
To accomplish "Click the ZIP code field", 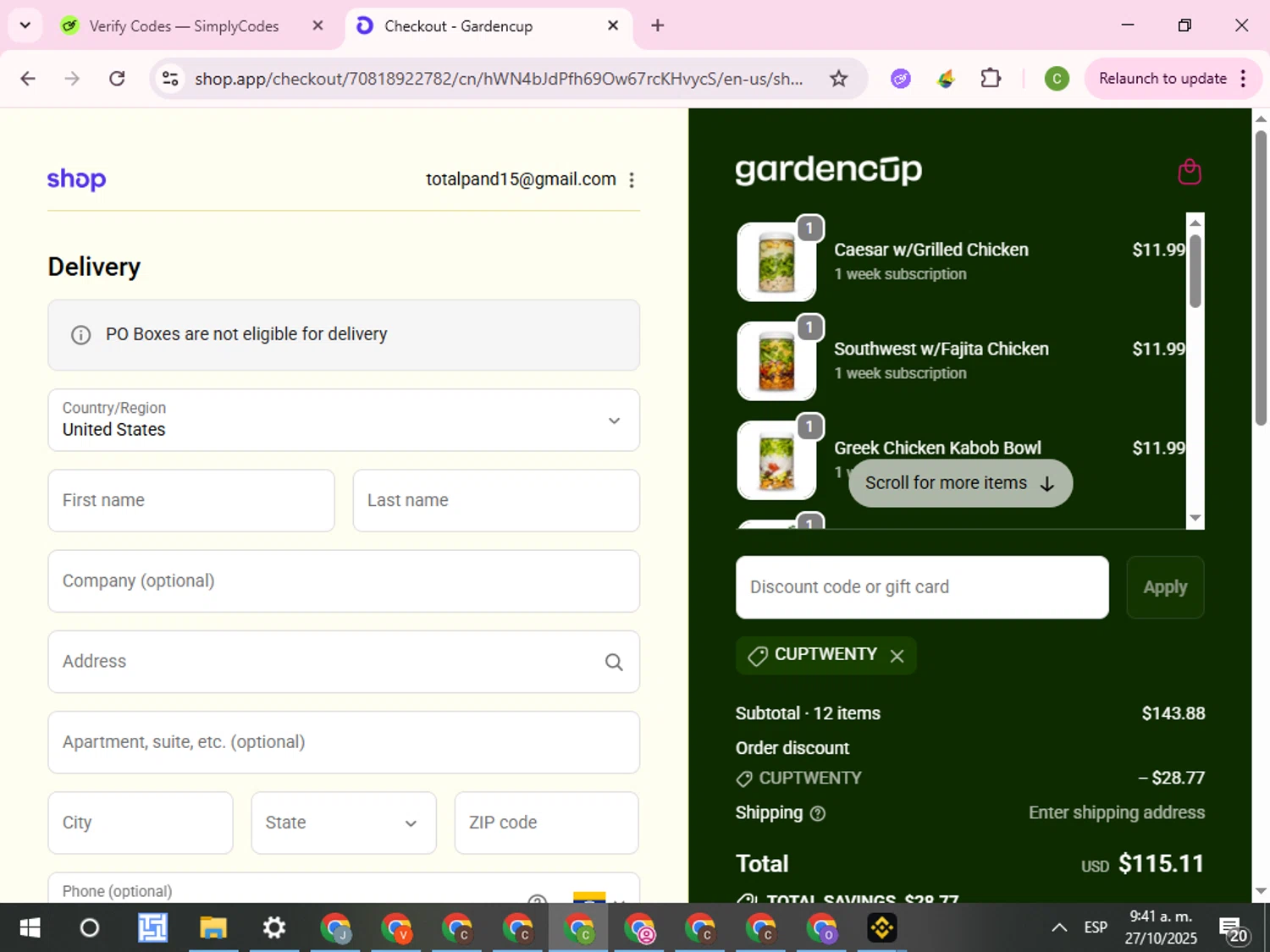I will pyautogui.click(x=547, y=823).
